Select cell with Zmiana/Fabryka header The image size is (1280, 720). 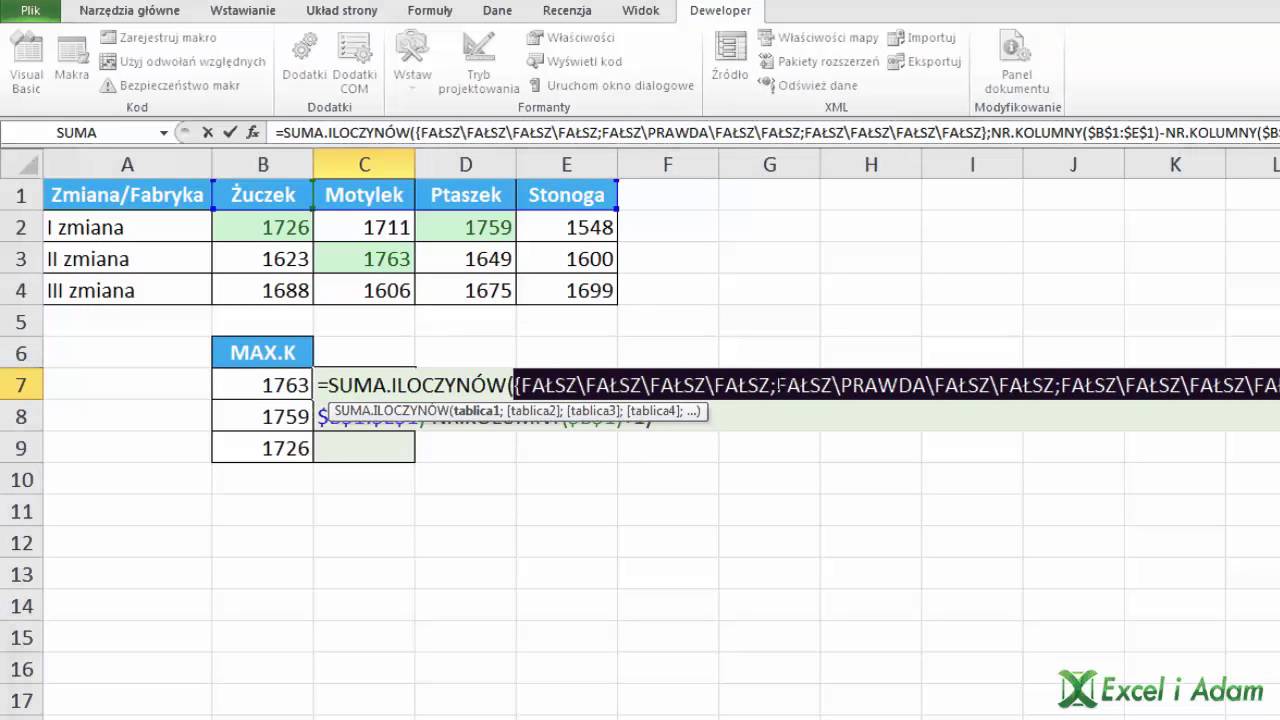(x=127, y=195)
